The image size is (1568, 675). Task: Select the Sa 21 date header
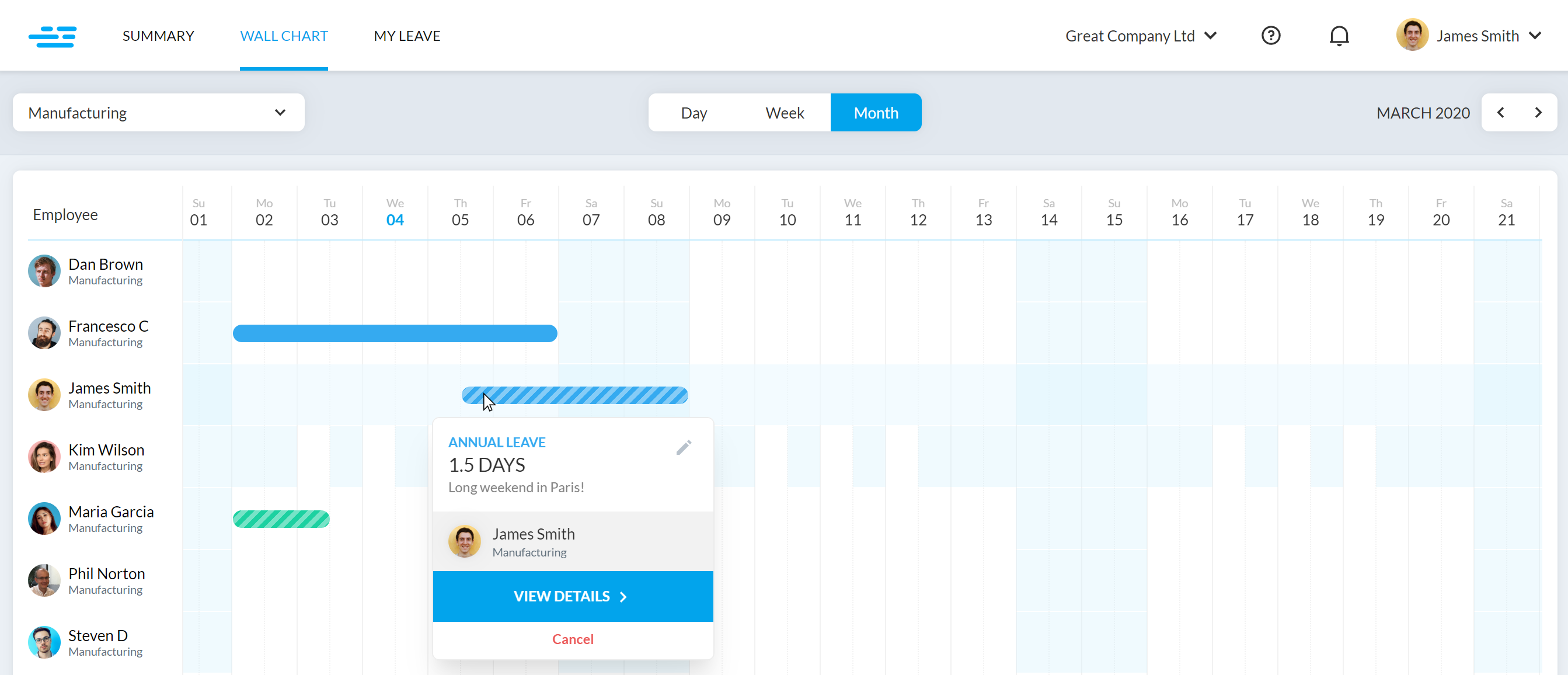coord(1507,213)
